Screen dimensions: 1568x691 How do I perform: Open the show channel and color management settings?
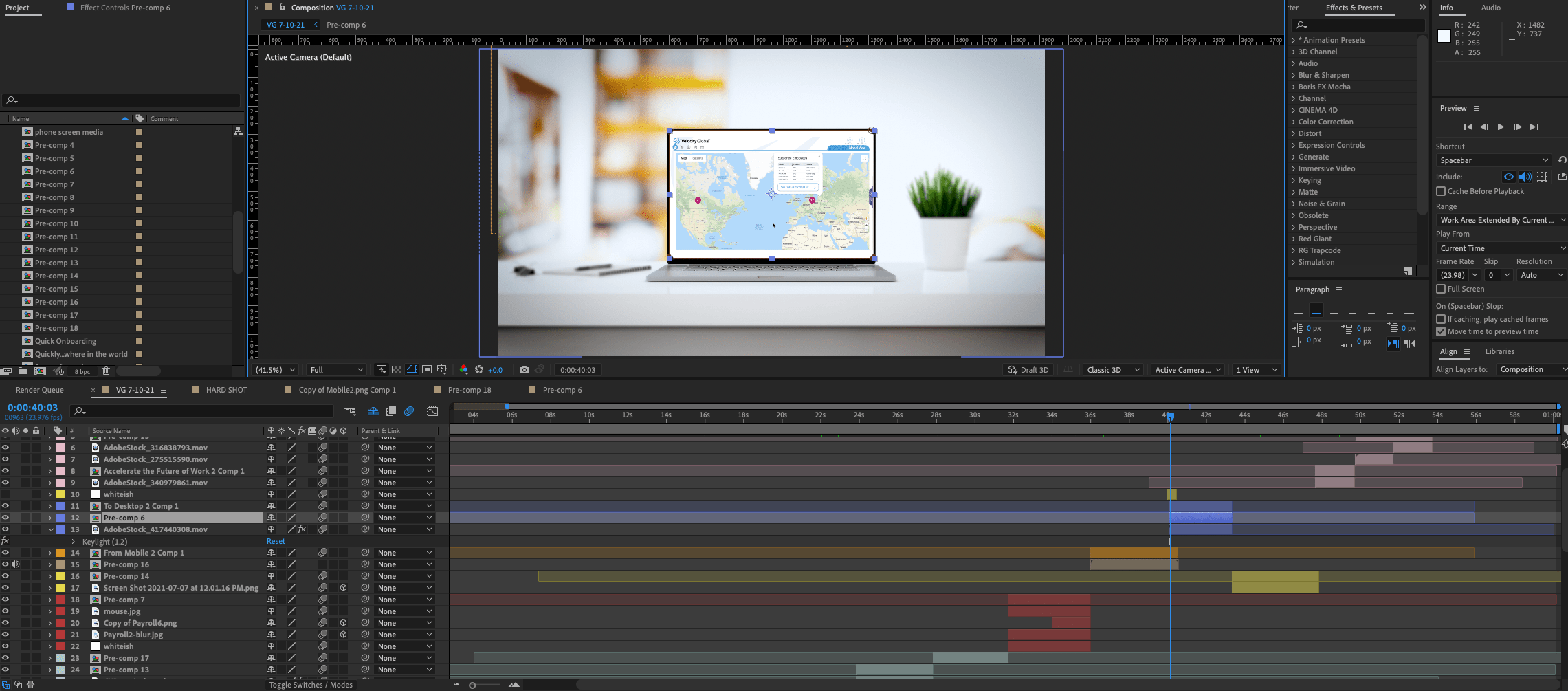(x=463, y=370)
